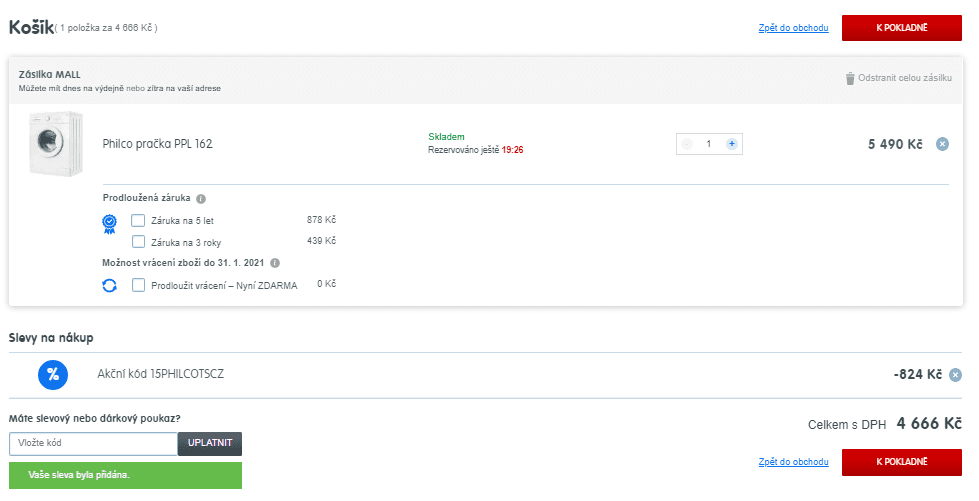979x501 pixels.
Task: Click the blue warranty badge icon
Action: [109, 224]
